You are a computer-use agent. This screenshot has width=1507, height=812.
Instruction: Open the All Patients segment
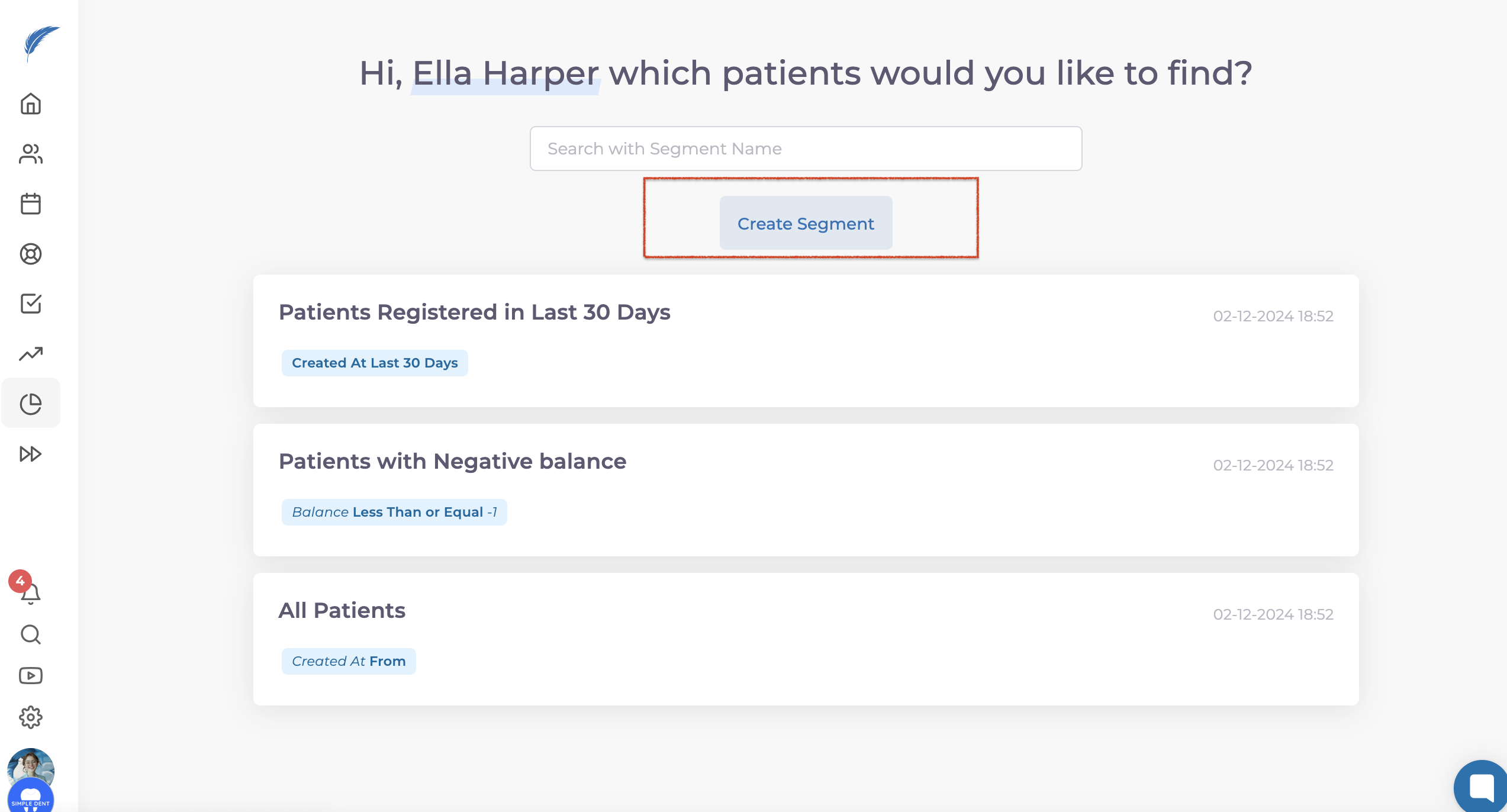click(x=342, y=611)
